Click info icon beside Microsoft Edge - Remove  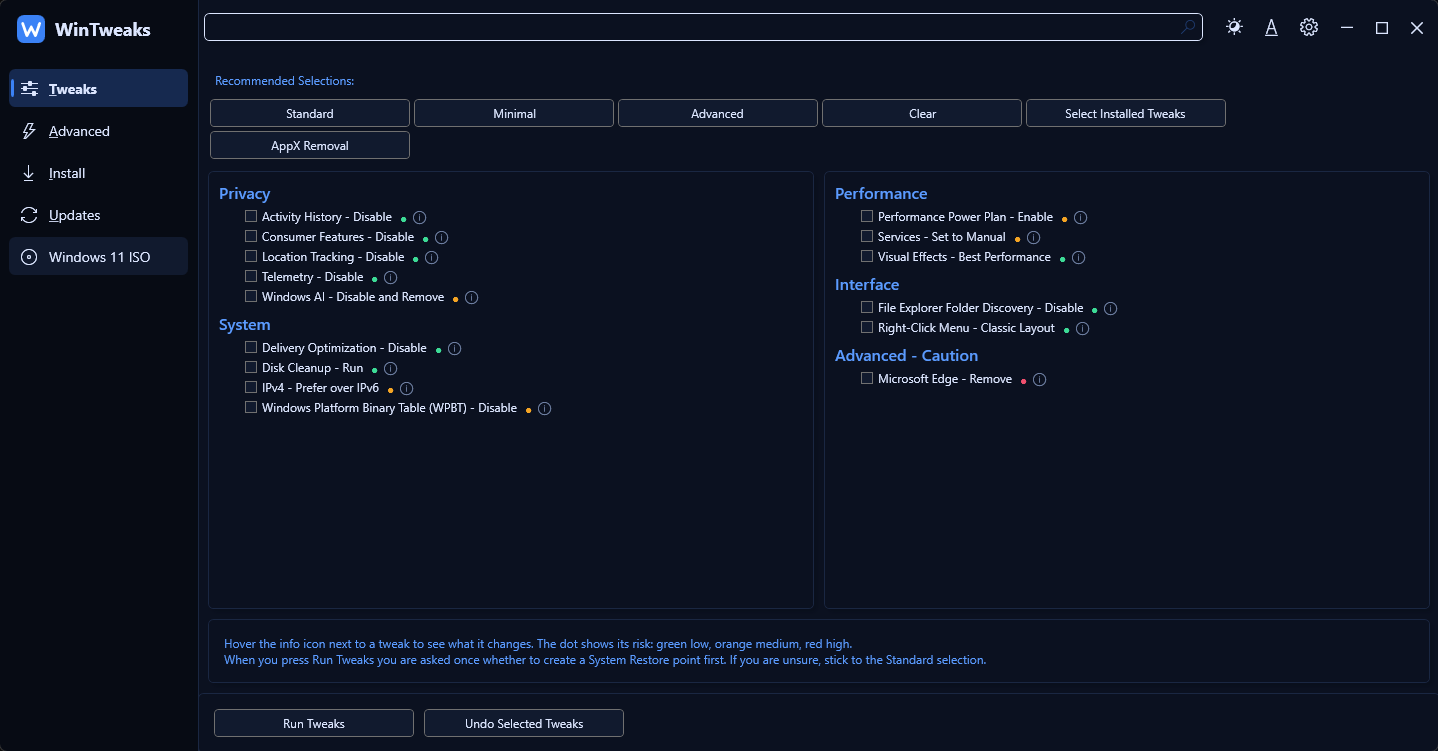1039,380
